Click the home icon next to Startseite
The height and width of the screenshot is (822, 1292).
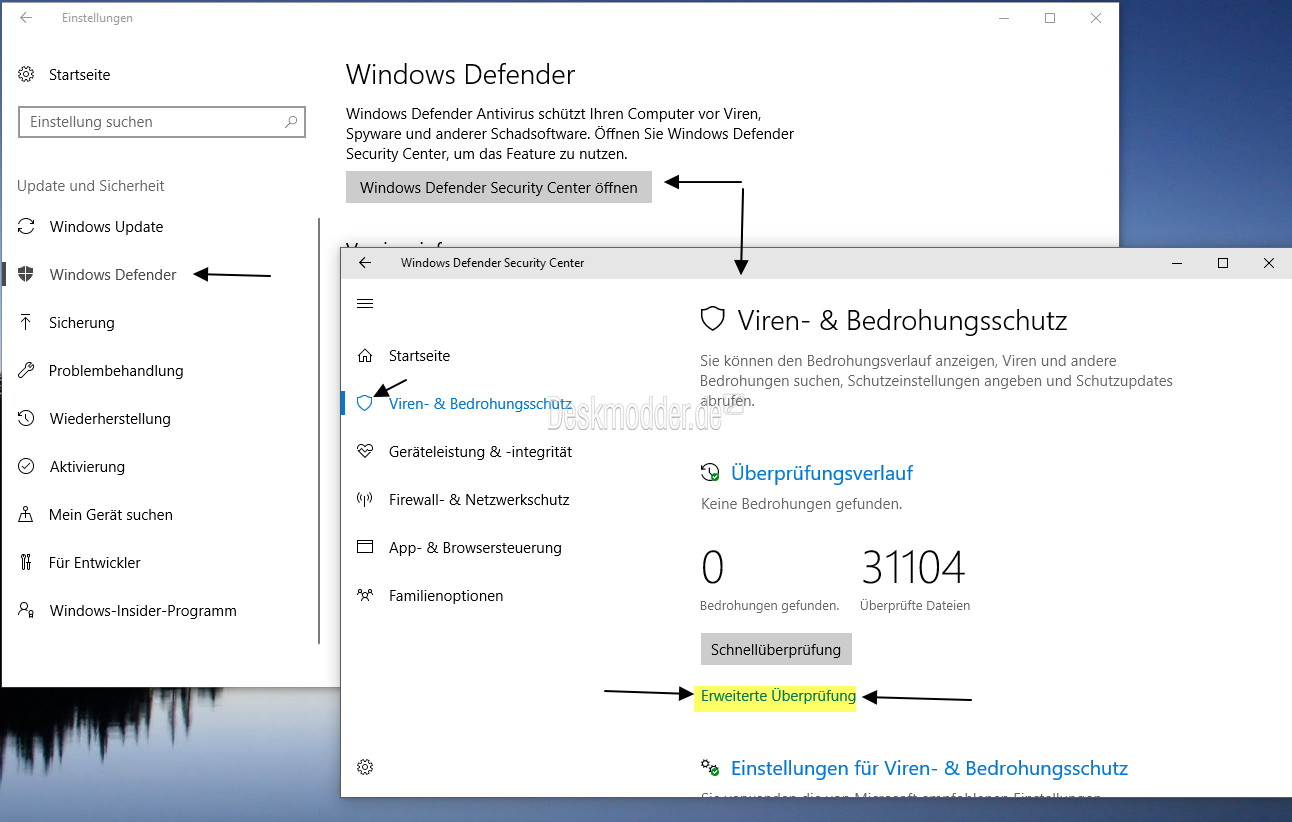click(365, 356)
